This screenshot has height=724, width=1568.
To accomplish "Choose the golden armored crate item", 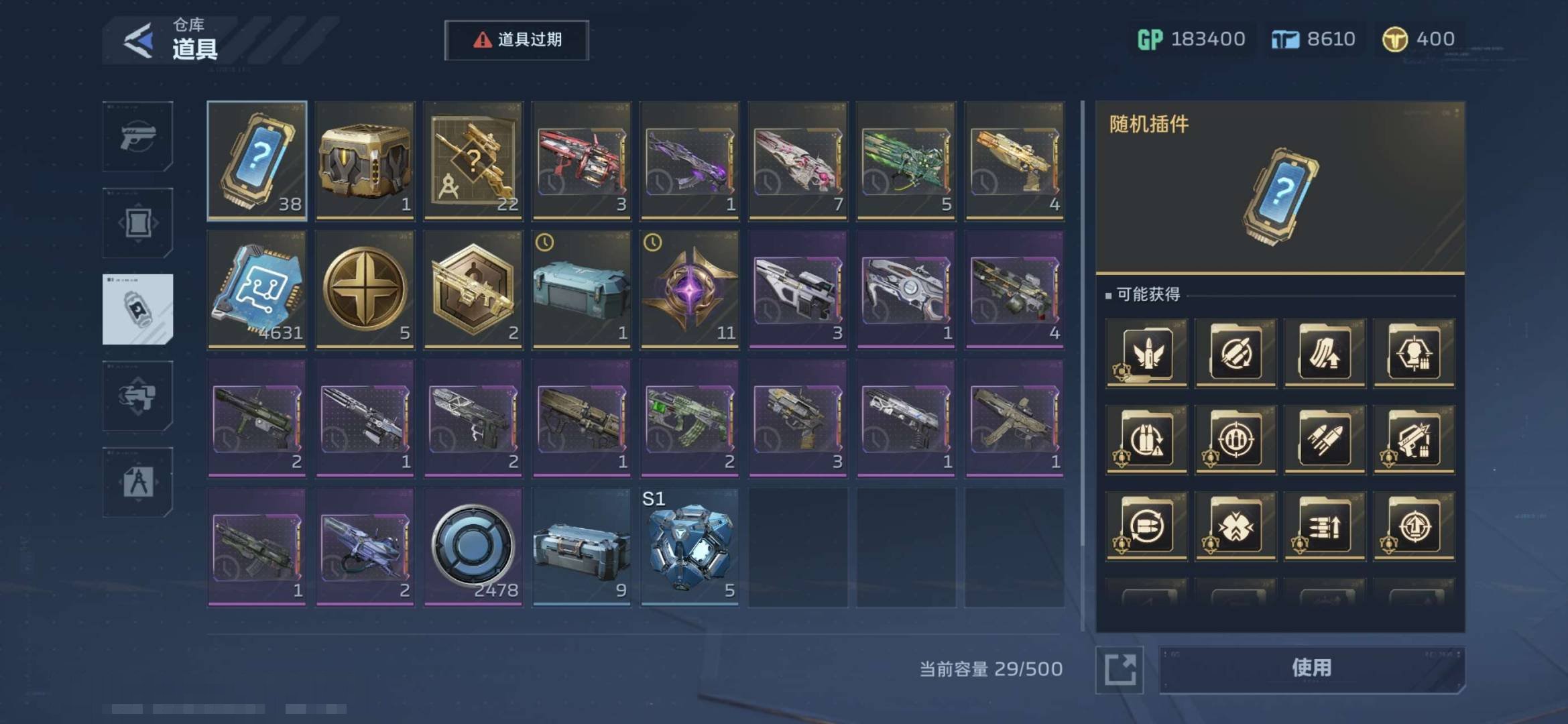I will (x=365, y=161).
